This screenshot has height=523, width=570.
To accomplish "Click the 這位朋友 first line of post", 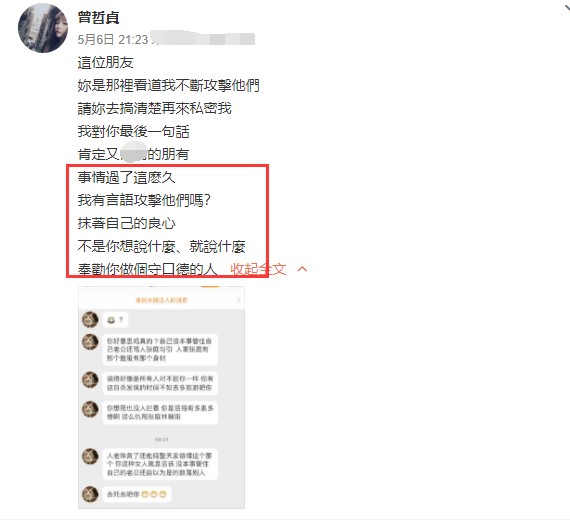I will click(x=105, y=63).
